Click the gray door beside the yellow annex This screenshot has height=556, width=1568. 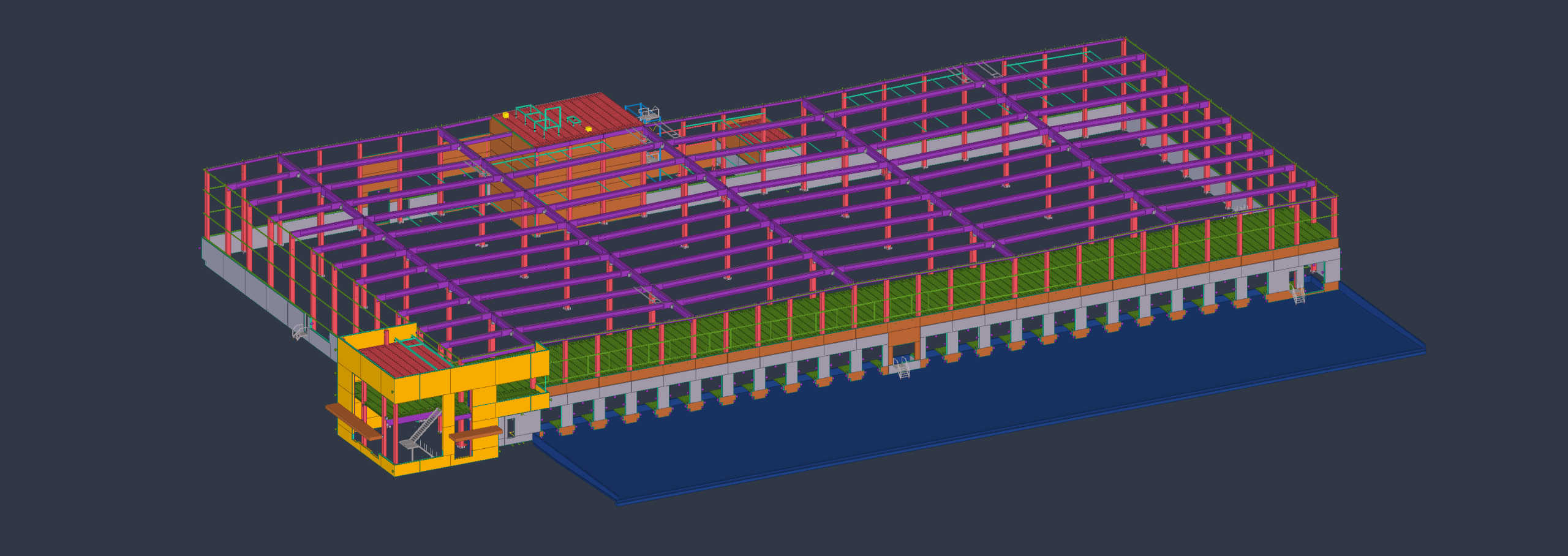coord(510,426)
